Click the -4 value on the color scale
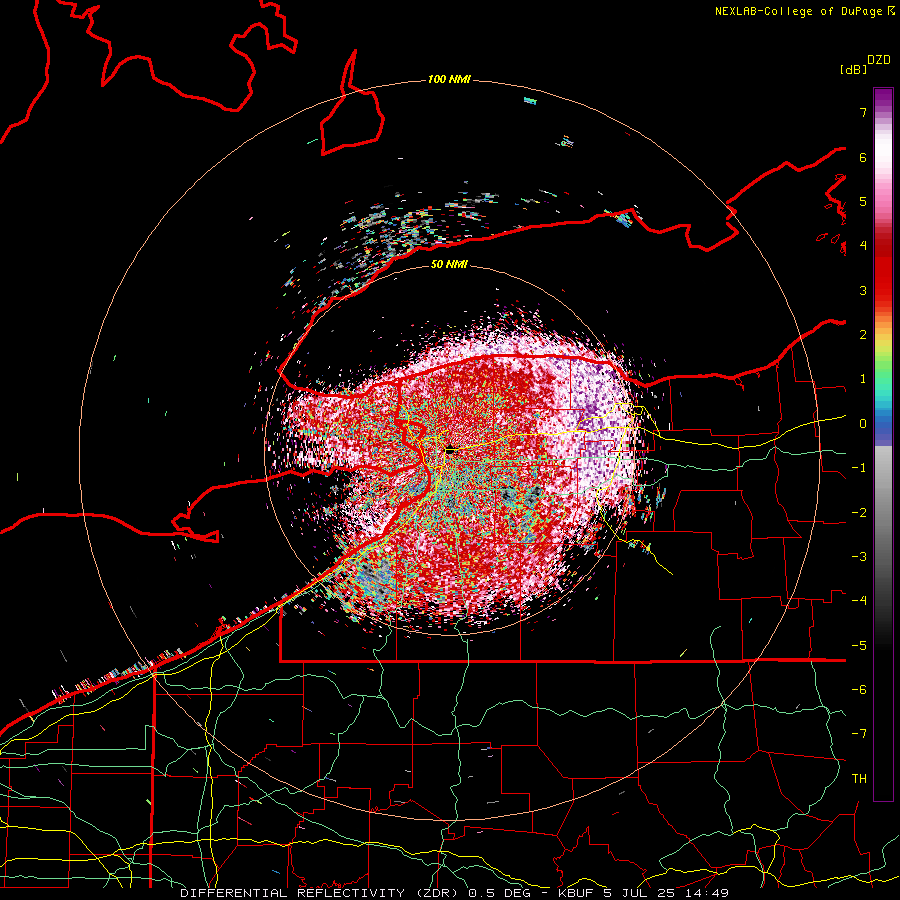 coord(859,601)
